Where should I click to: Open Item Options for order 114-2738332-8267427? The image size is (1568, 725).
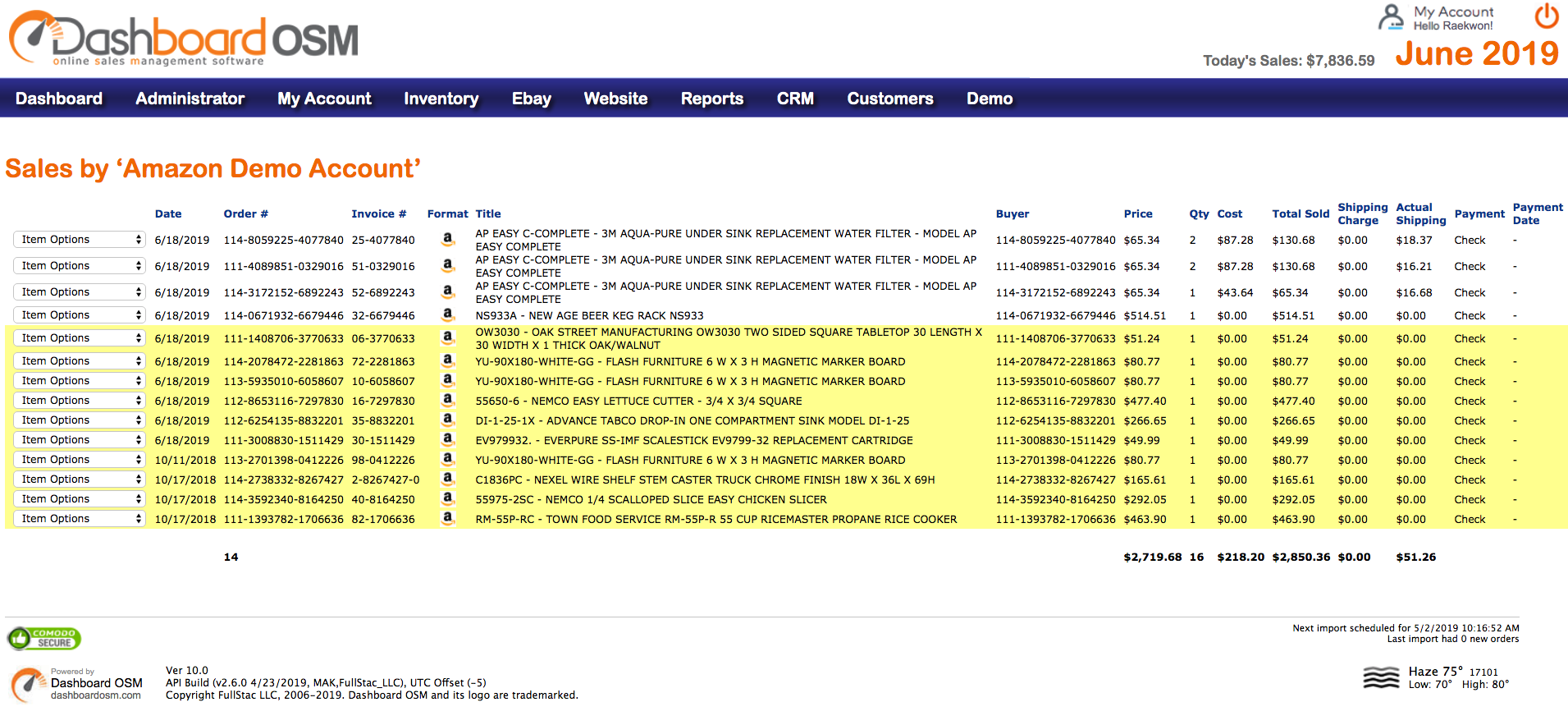coord(80,480)
